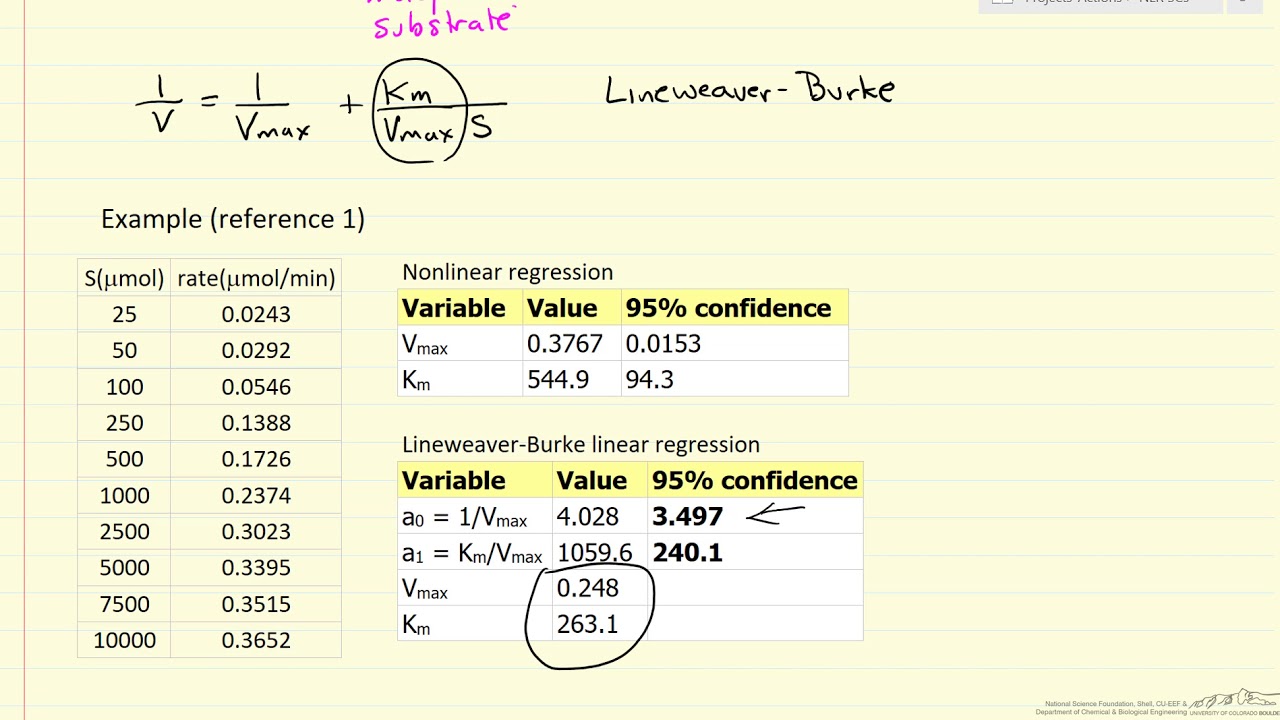
Task: Click substrate value 250 in data table
Action: [x=124, y=423]
